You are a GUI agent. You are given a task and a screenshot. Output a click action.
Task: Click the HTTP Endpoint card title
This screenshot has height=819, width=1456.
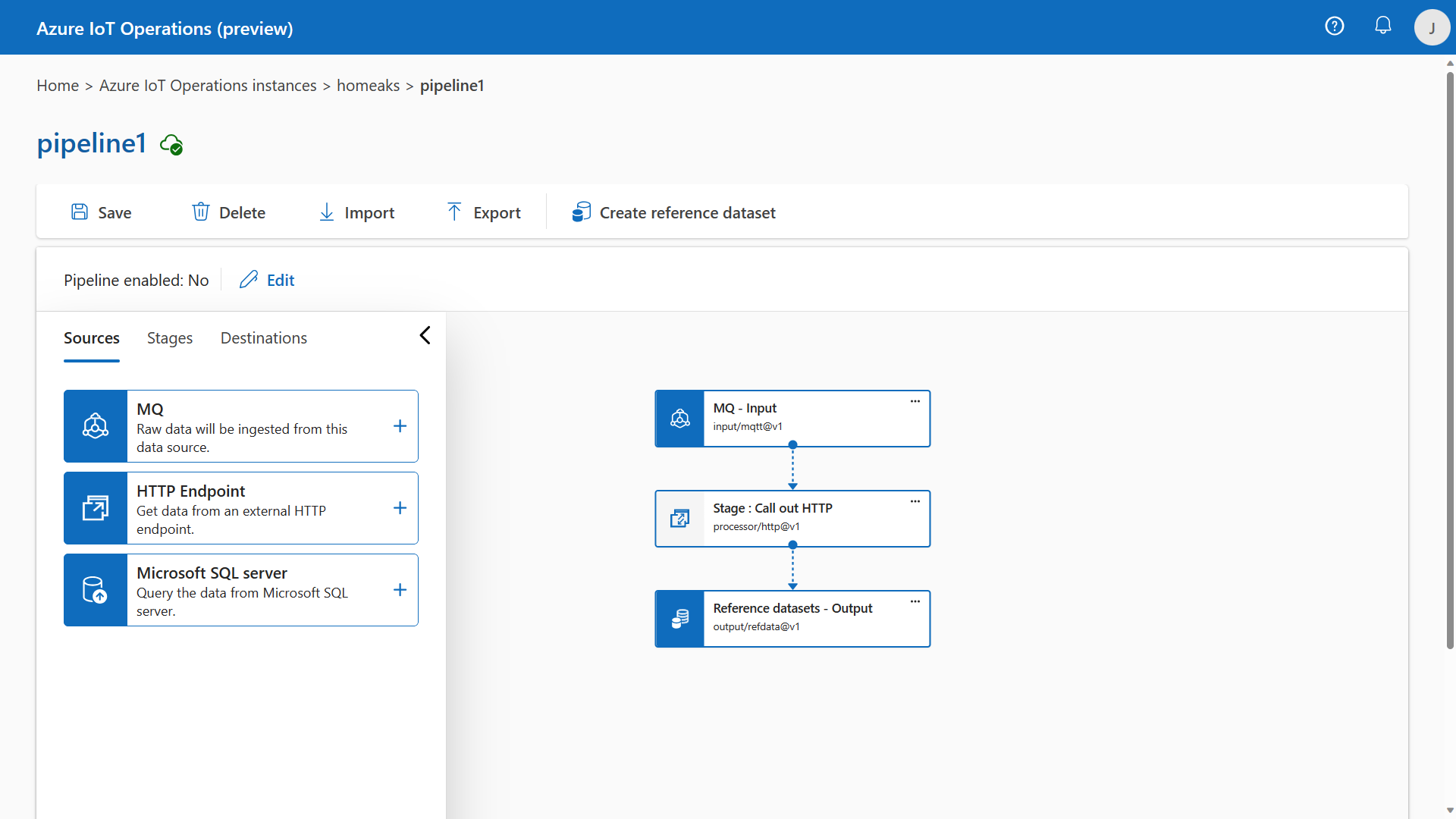[x=191, y=491]
